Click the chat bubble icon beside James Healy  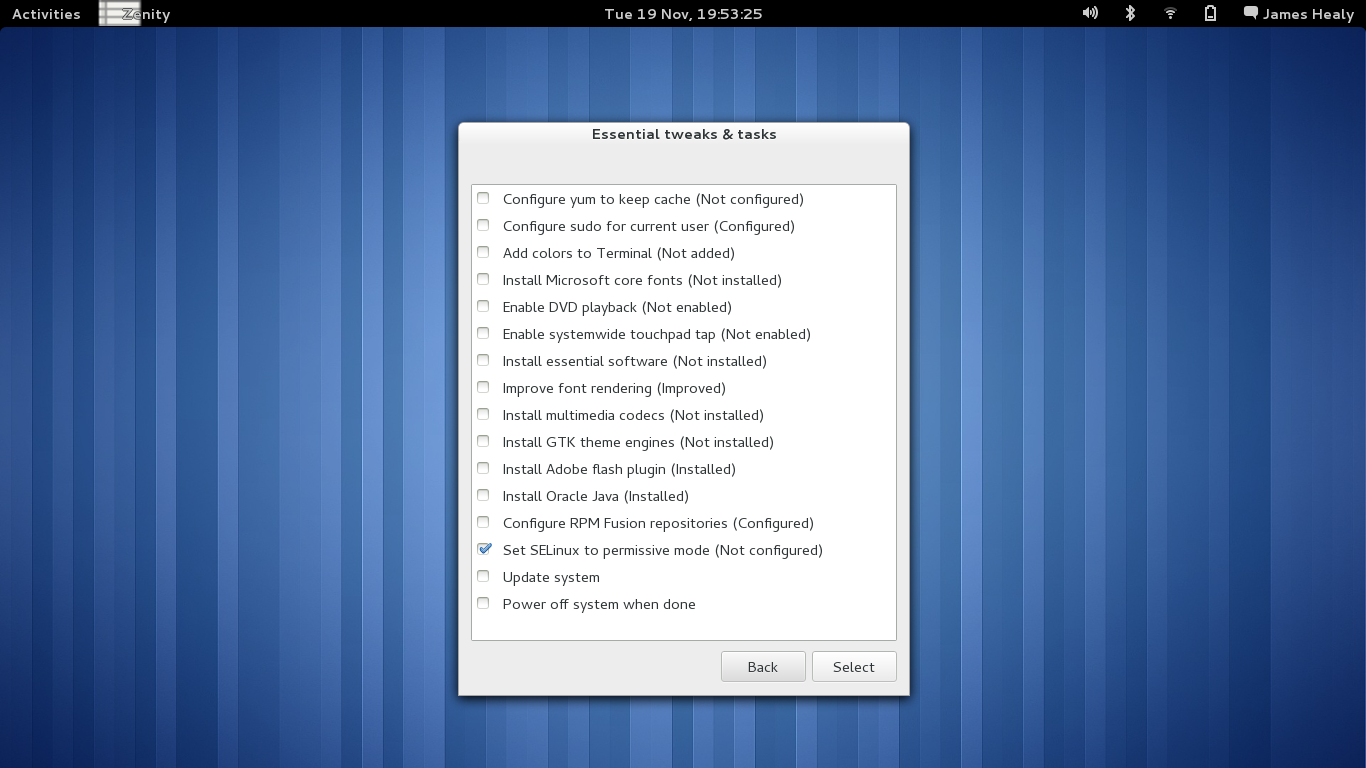click(1250, 13)
